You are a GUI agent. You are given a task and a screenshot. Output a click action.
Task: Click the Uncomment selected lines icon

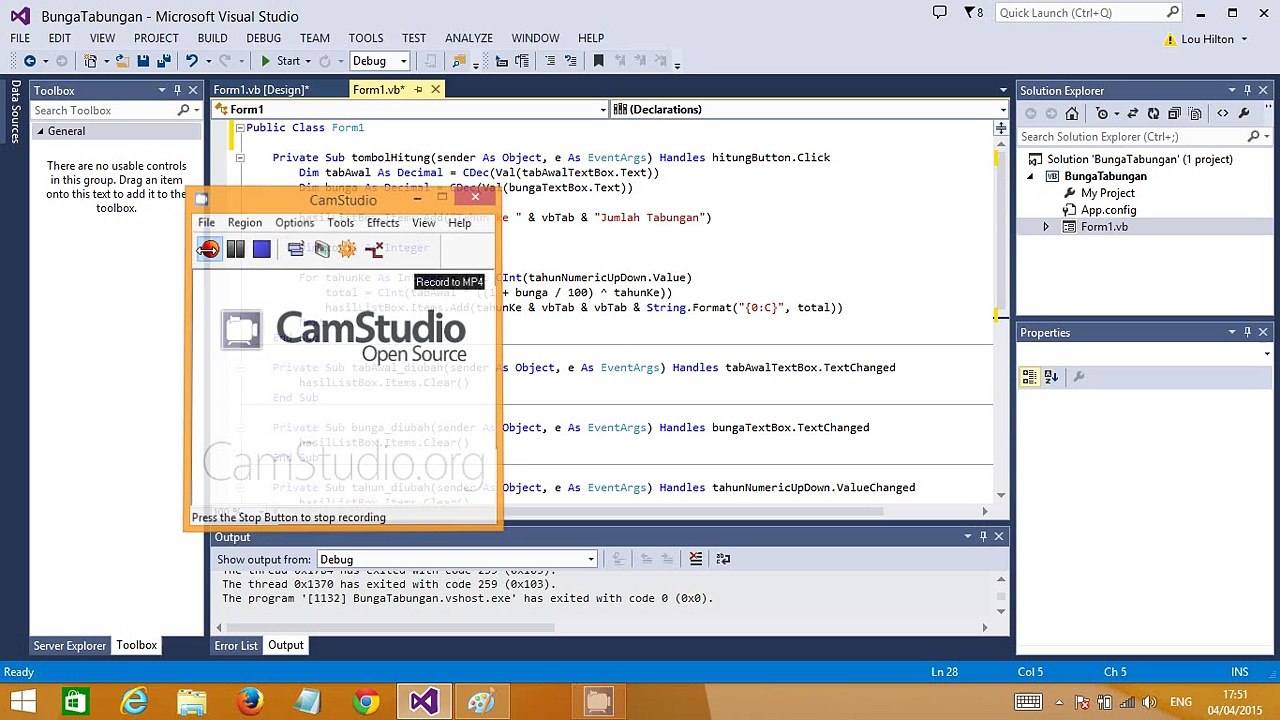pos(570,61)
